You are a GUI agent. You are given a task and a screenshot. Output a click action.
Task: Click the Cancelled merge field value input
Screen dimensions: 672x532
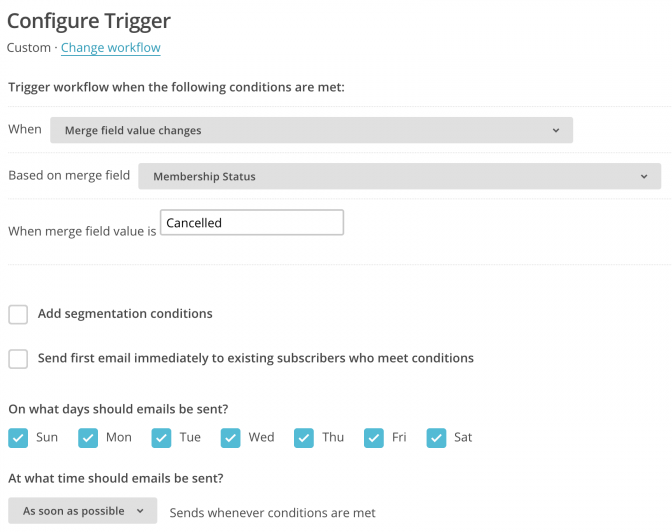(x=252, y=223)
